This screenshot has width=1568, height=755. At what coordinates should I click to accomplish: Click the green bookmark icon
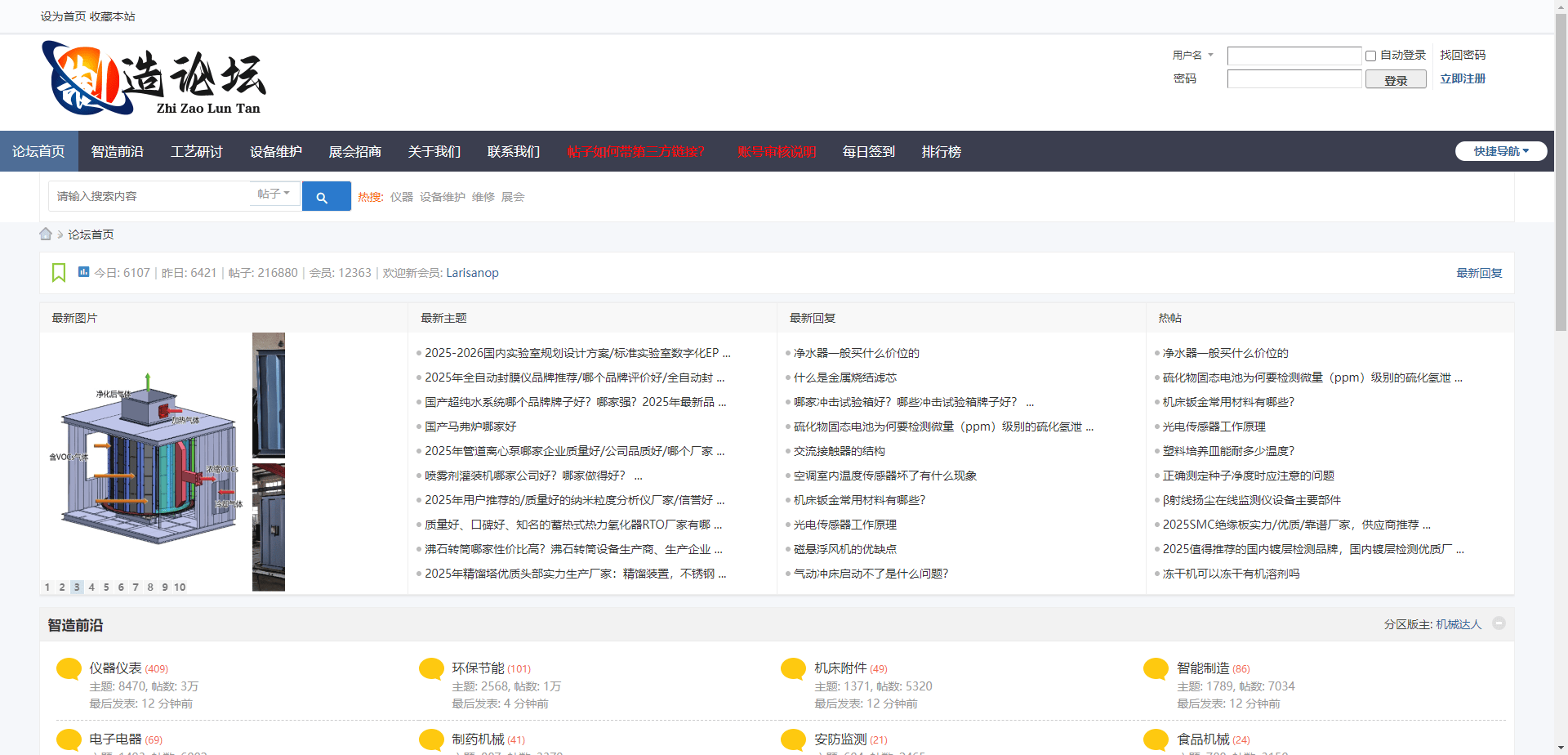coord(59,273)
